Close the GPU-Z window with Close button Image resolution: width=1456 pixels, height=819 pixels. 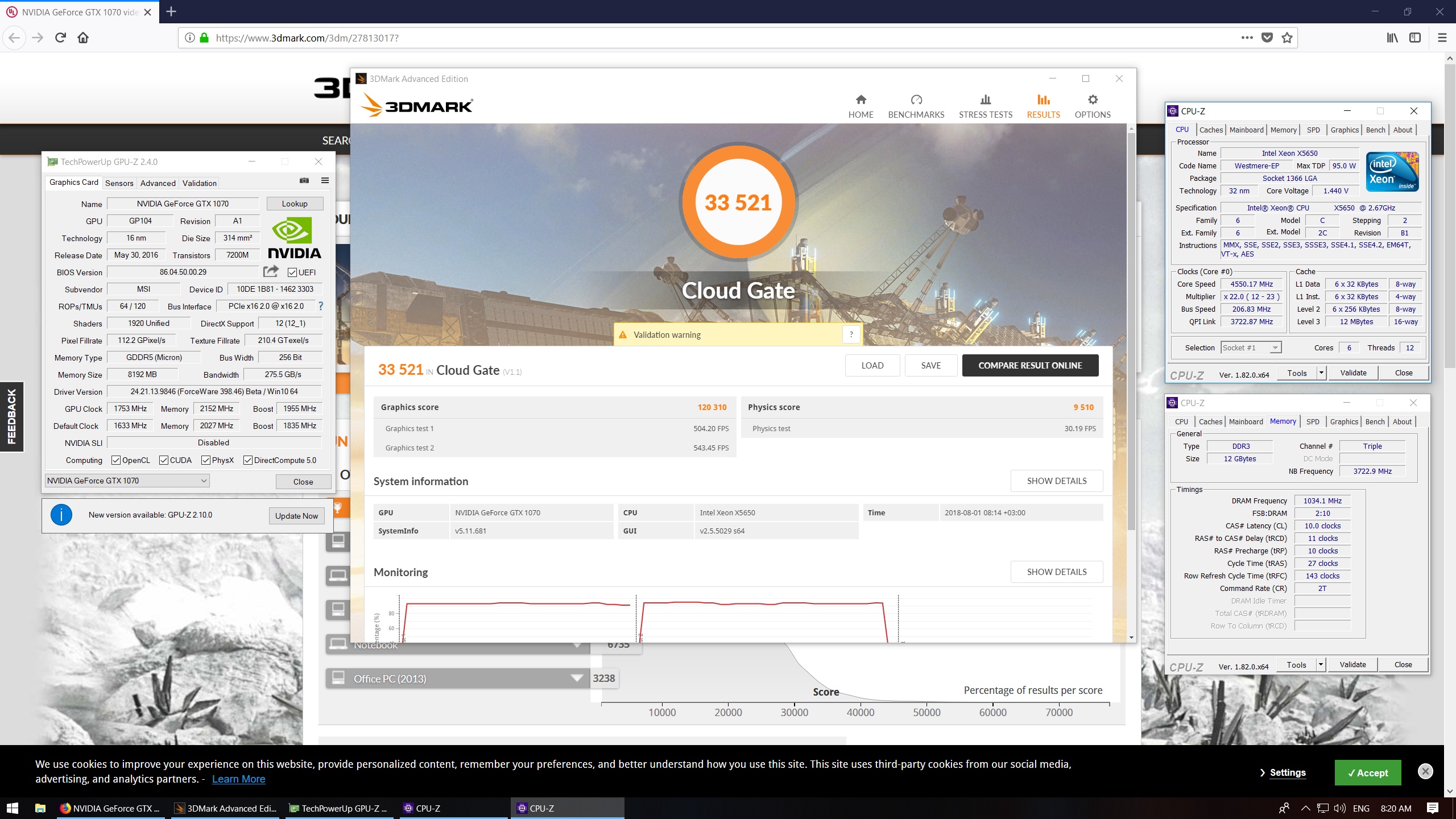coord(303,482)
